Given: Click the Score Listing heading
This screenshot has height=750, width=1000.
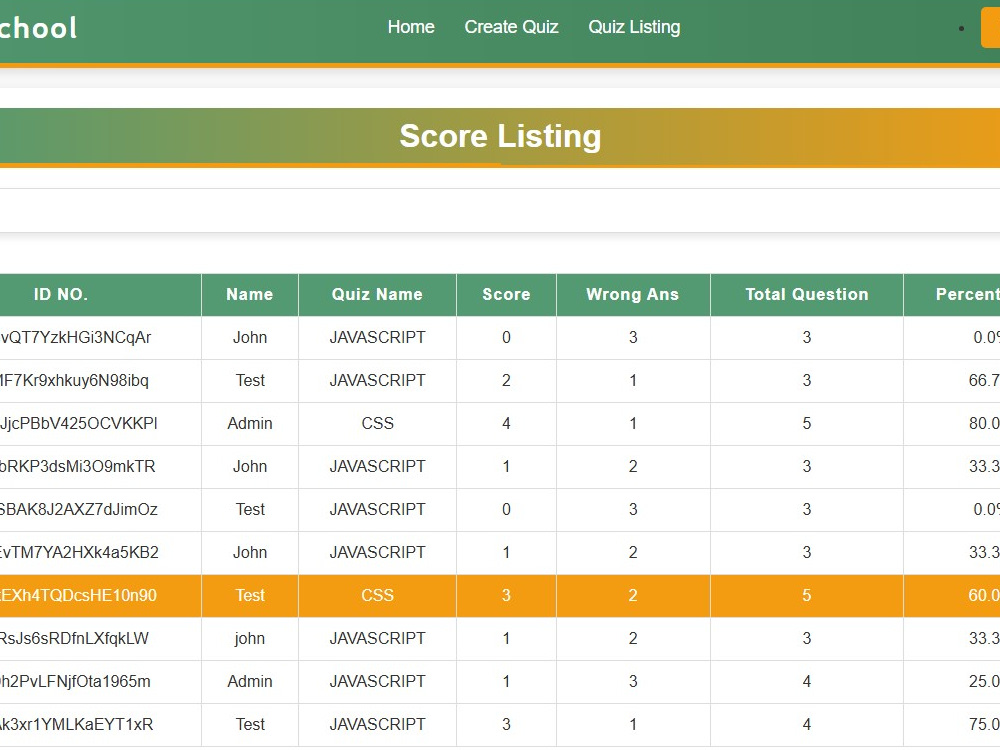Looking at the screenshot, I should point(500,136).
